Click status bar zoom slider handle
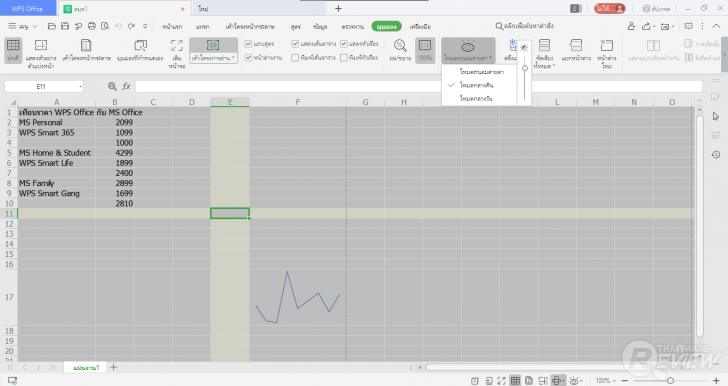 click(670, 381)
